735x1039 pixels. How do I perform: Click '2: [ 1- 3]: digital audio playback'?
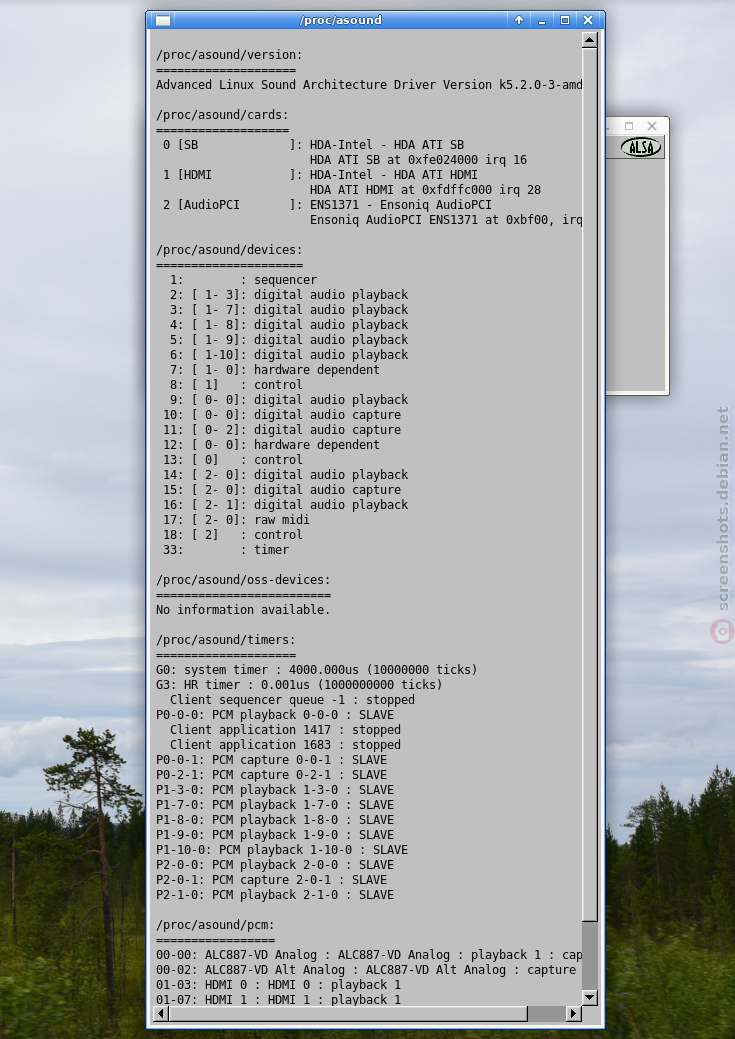click(289, 295)
